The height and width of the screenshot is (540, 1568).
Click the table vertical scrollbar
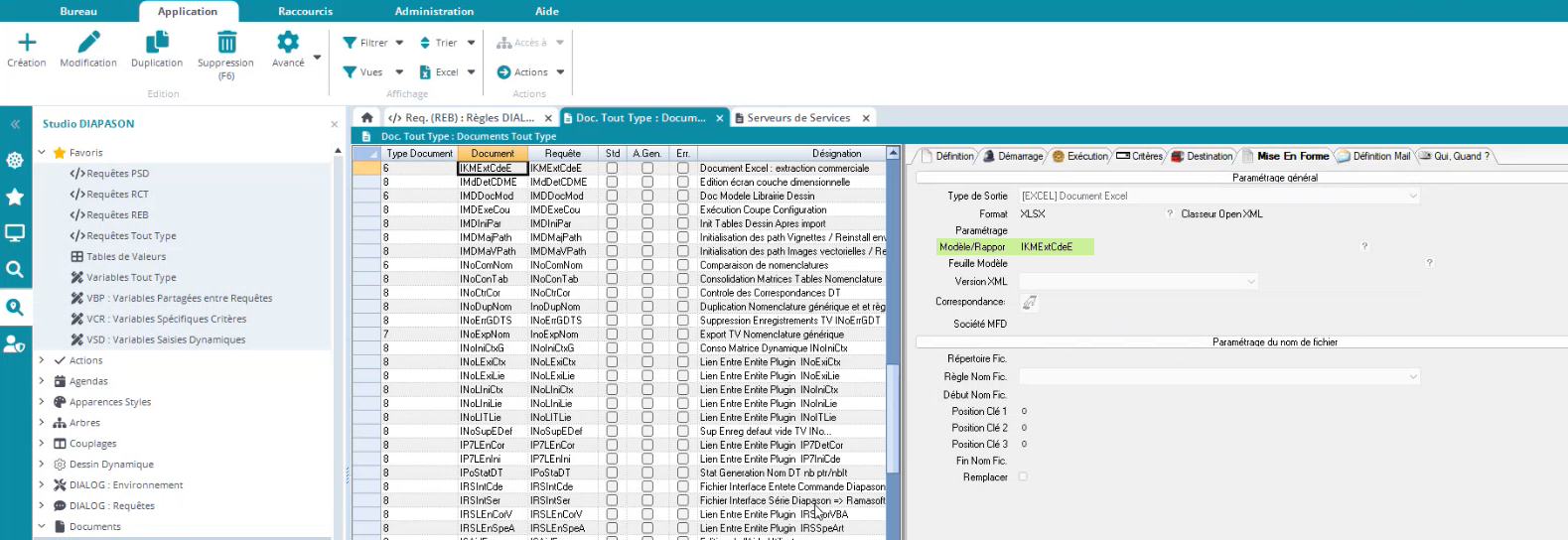coord(893,417)
